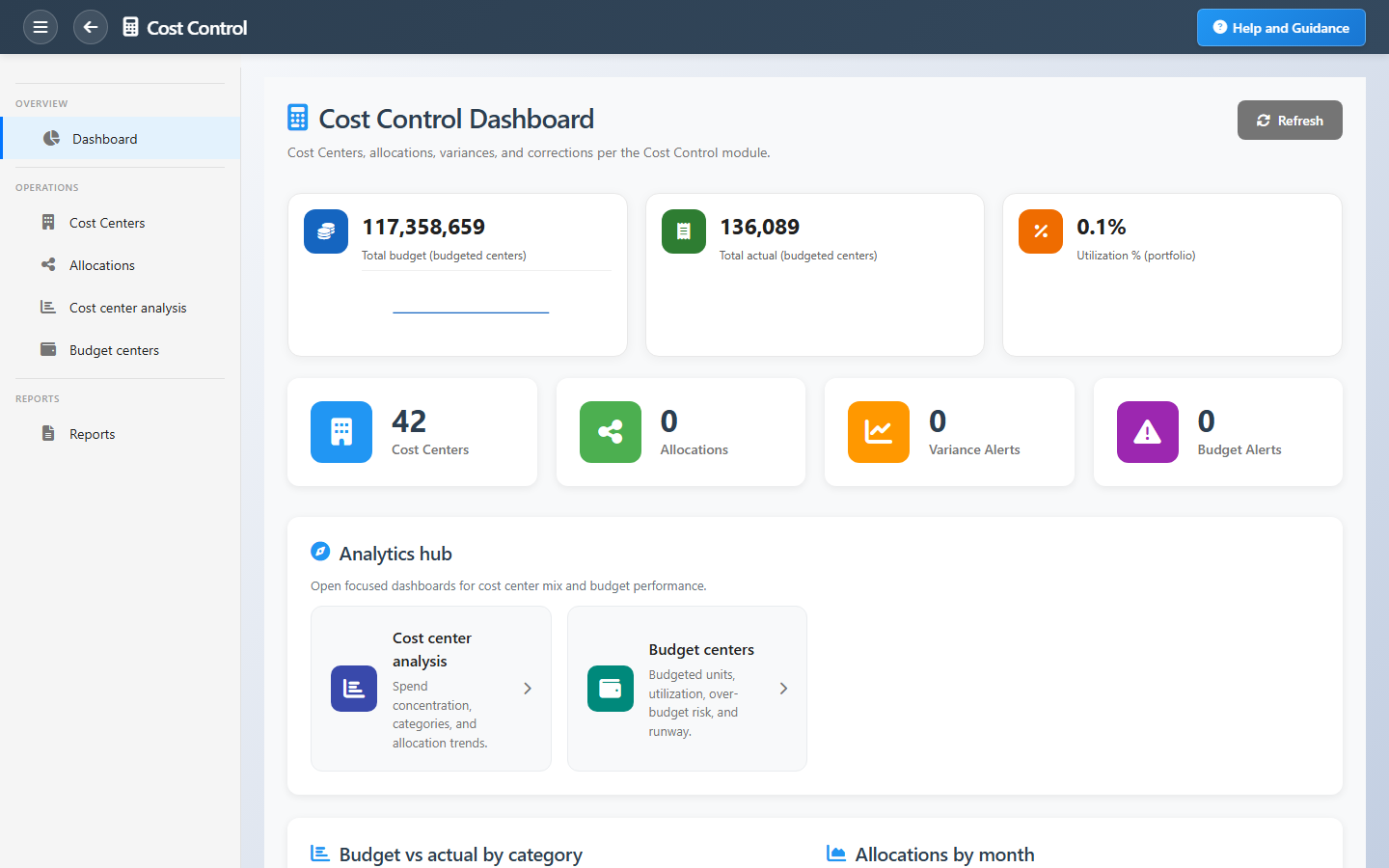This screenshot has height=868, width=1389.
Task: Click the teal wallet icon on the Budget centers card
Action: click(611, 689)
